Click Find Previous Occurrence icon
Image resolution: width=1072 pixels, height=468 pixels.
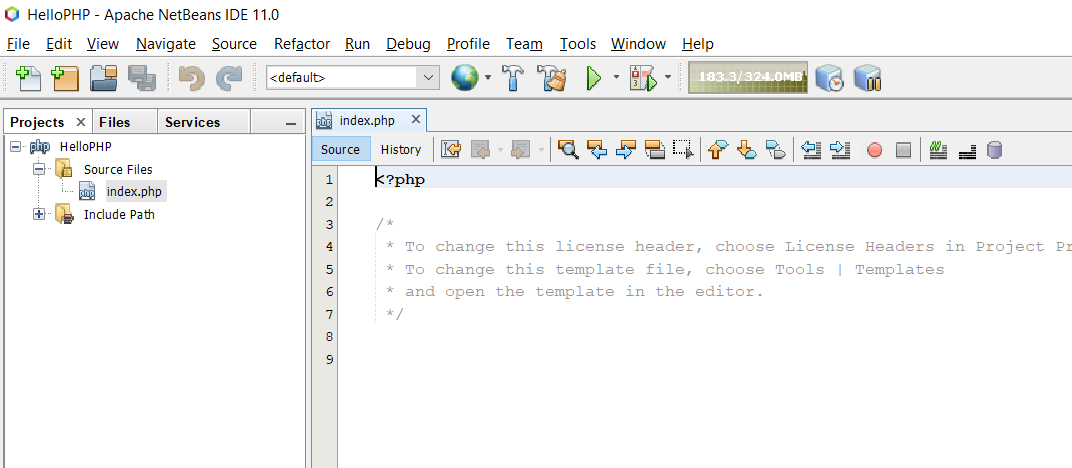tap(598, 149)
